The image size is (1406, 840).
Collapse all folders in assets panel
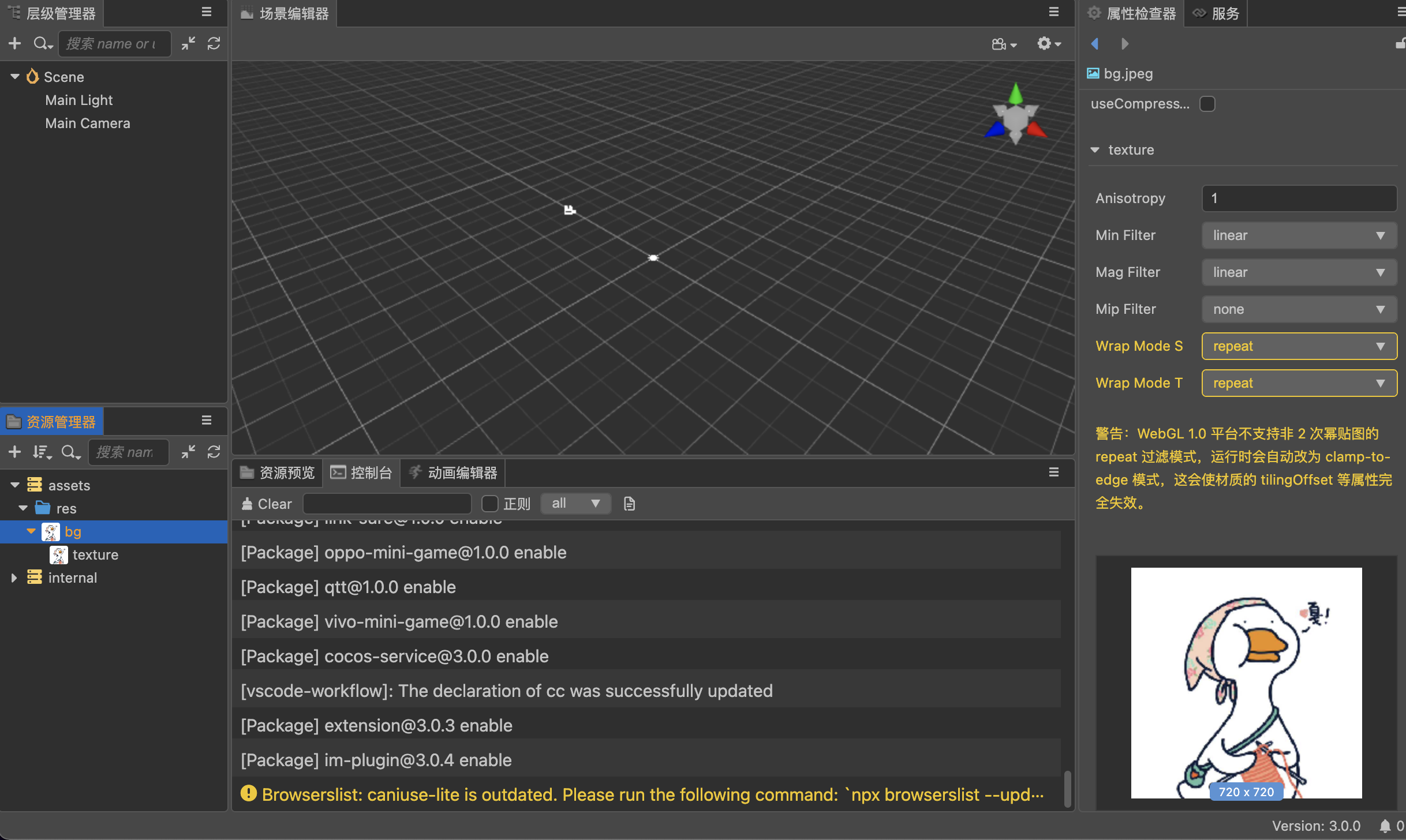[x=188, y=452]
